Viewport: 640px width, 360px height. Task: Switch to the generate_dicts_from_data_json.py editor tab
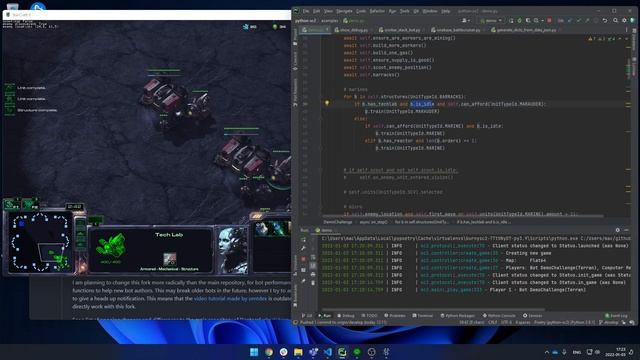[523, 30]
